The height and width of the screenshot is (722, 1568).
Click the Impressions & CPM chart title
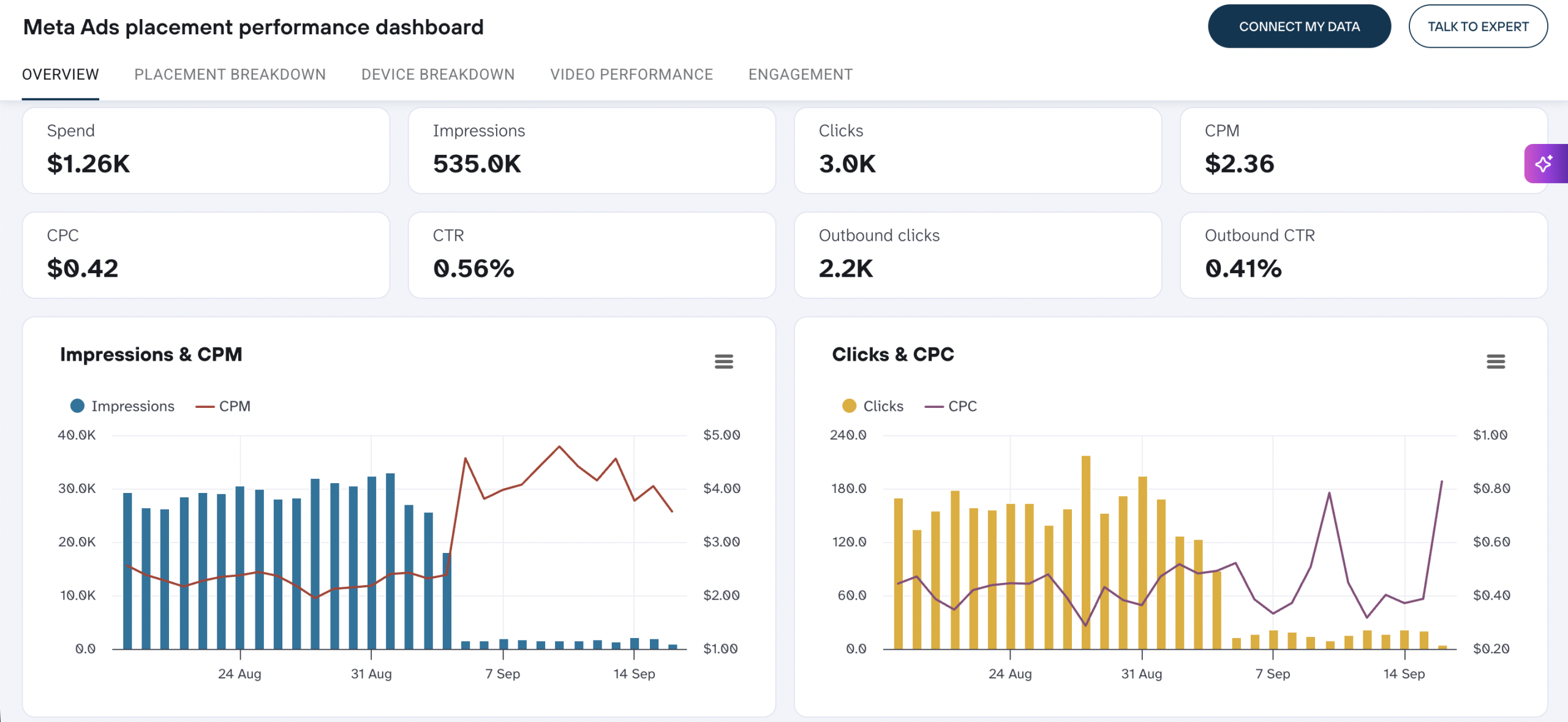(x=151, y=355)
